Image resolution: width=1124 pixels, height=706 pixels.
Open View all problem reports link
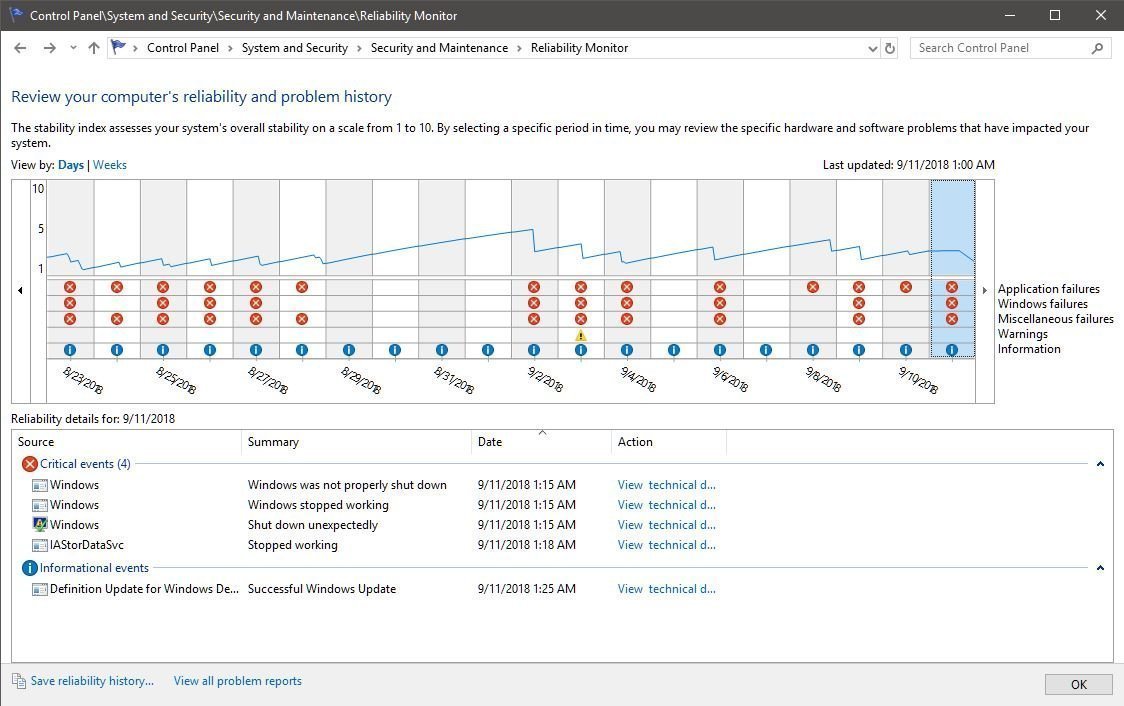[x=237, y=681]
